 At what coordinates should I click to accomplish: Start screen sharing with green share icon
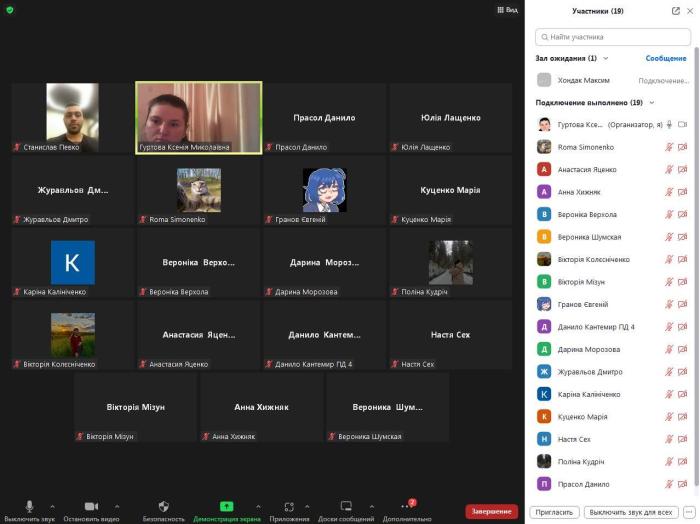pyautogui.click(x=226, y=506)
